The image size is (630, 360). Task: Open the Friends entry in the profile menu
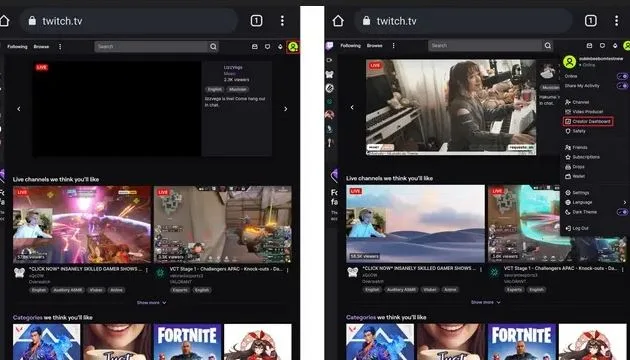576,147
